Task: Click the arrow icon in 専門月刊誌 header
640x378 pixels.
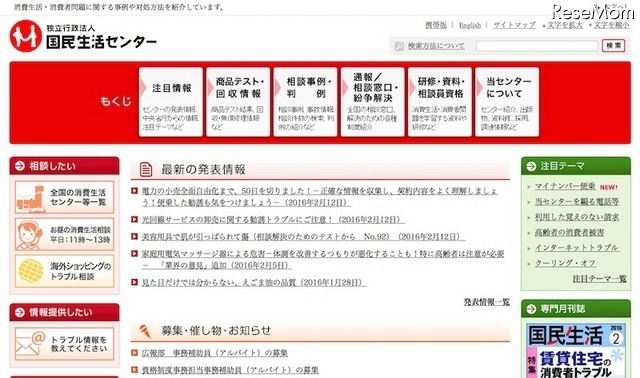Action: (x=531, y=309)
